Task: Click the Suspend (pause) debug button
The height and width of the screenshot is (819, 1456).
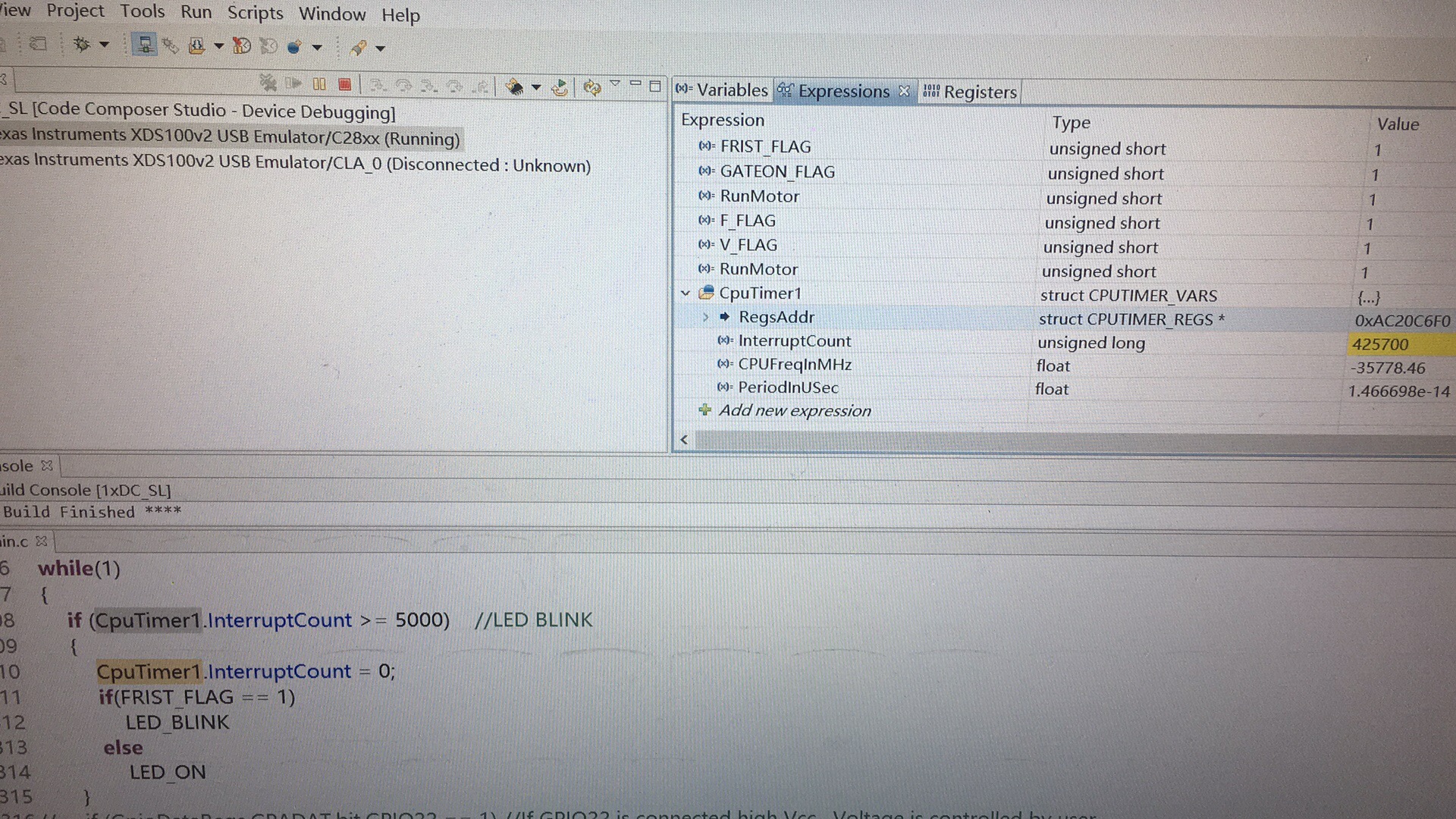Action: point(319,84)
